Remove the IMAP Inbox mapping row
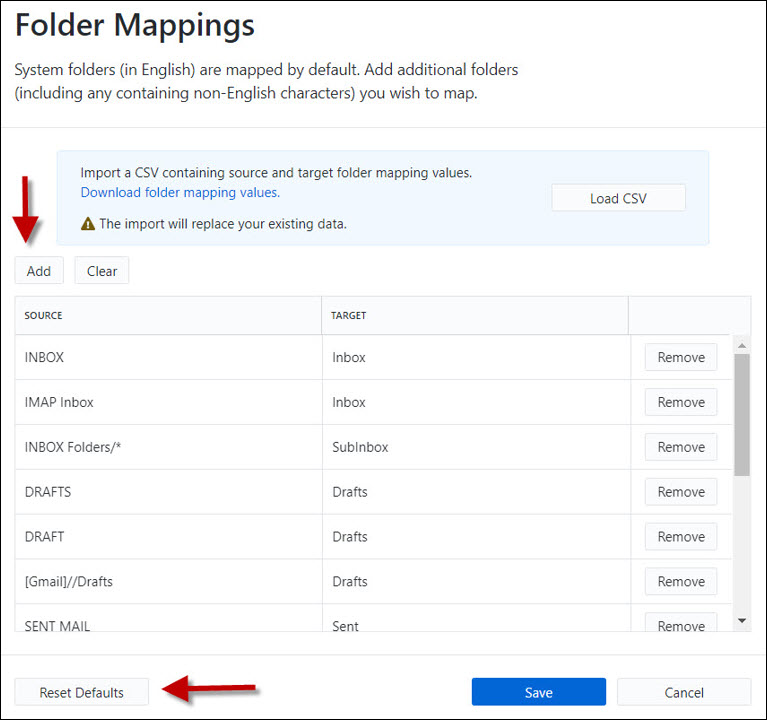Image resolution: width=767 pixels, height=720 pixels. click(x=681, y=402)
